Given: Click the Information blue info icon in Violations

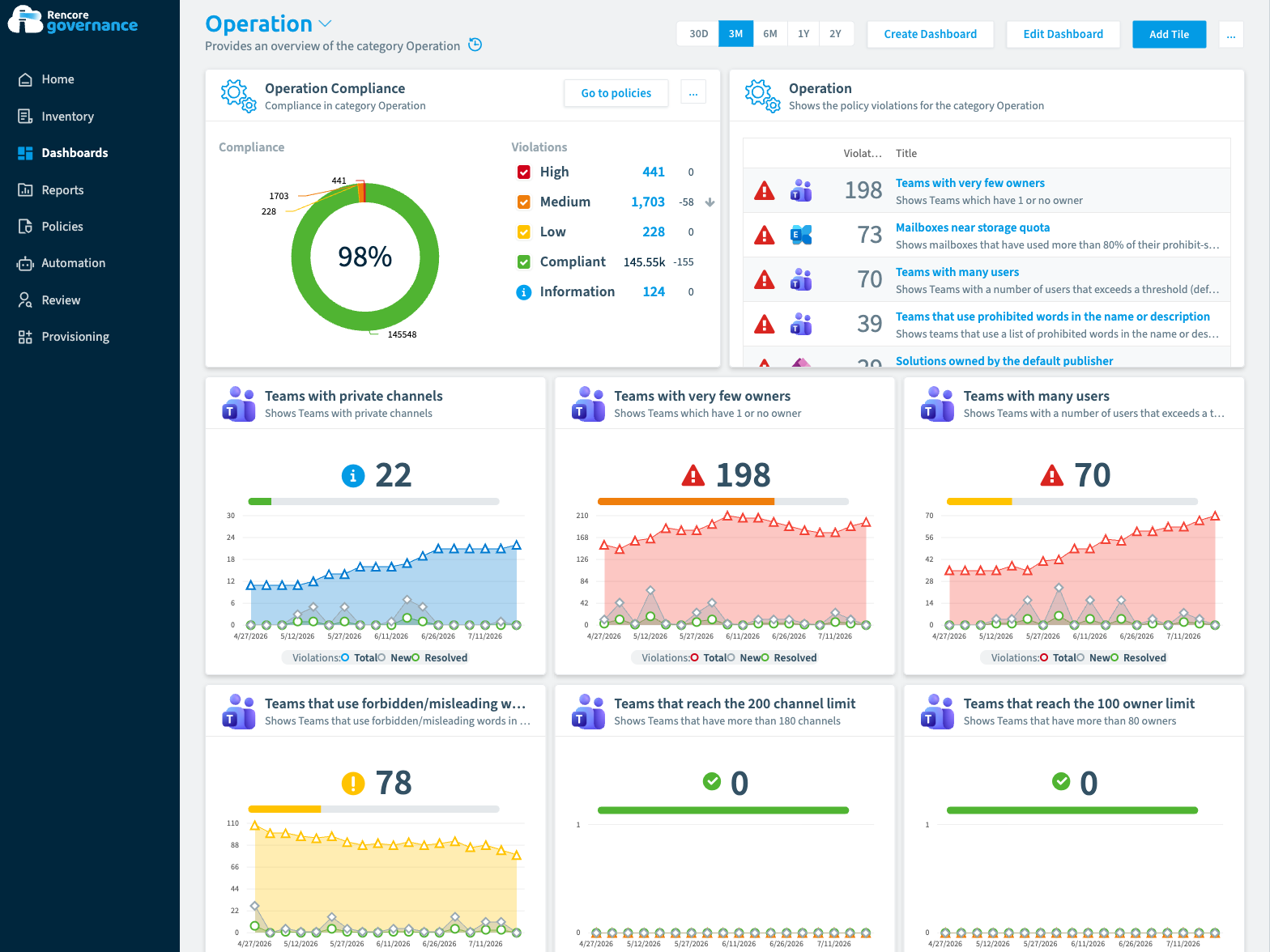Looking at the screenshot, I should click(x=523, y=292).
